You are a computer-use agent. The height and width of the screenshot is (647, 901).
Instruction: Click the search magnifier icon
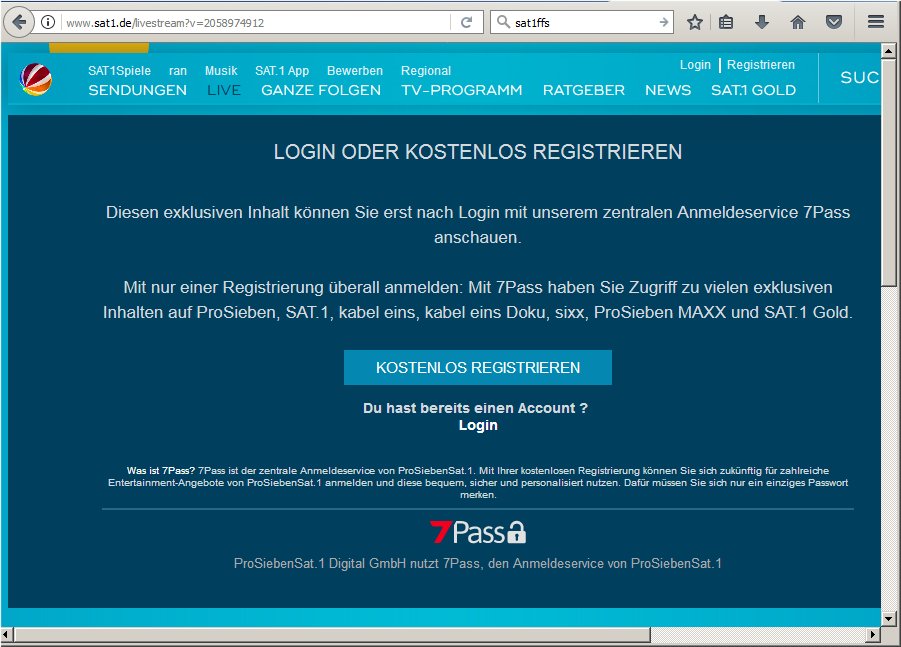(x=503, y=22)
